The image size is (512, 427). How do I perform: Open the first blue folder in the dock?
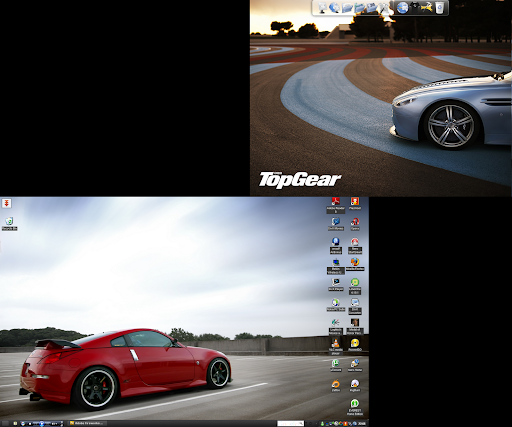coord(347,8)
